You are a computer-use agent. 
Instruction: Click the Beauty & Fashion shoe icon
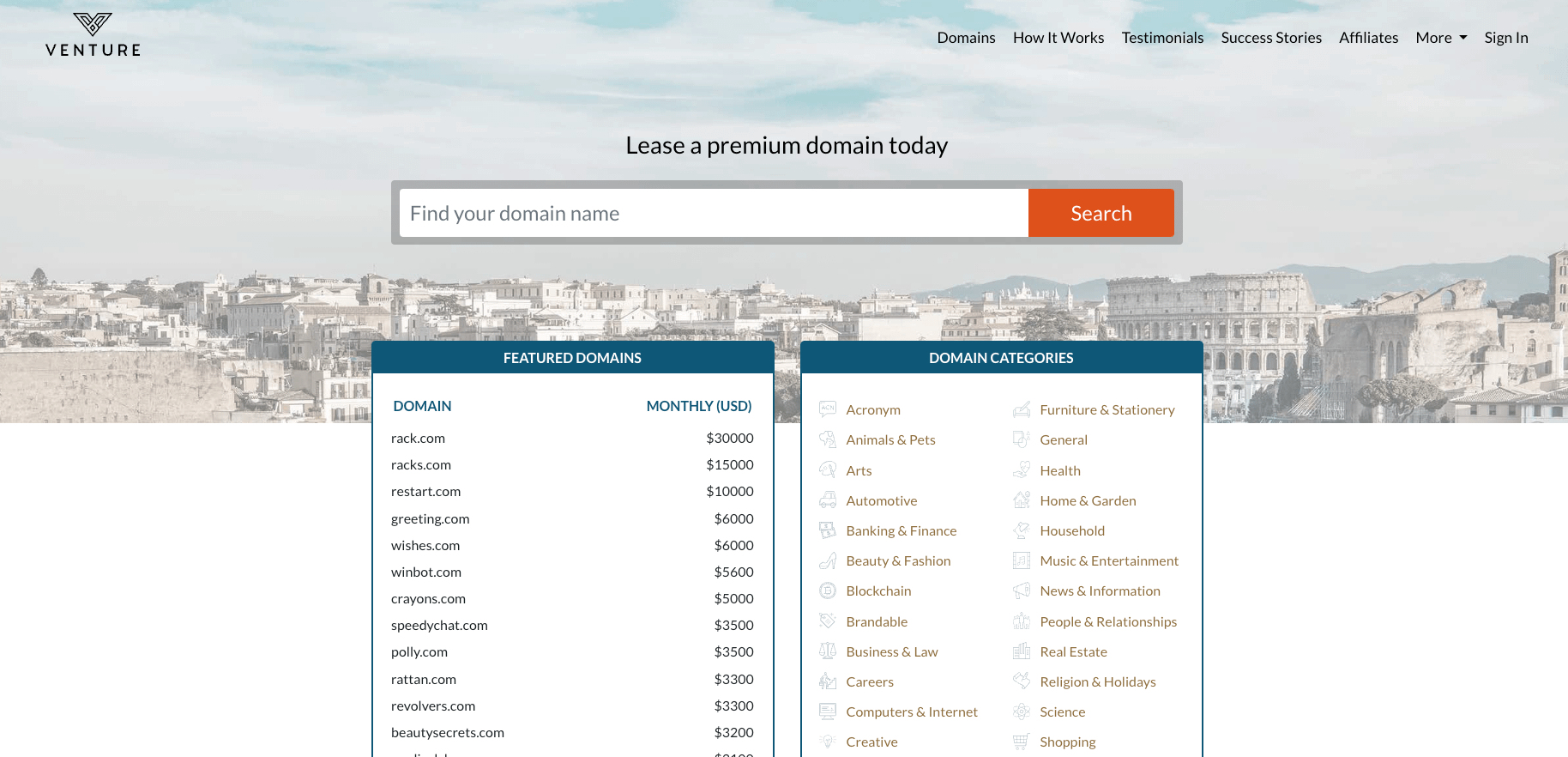(x=828, y=560)
